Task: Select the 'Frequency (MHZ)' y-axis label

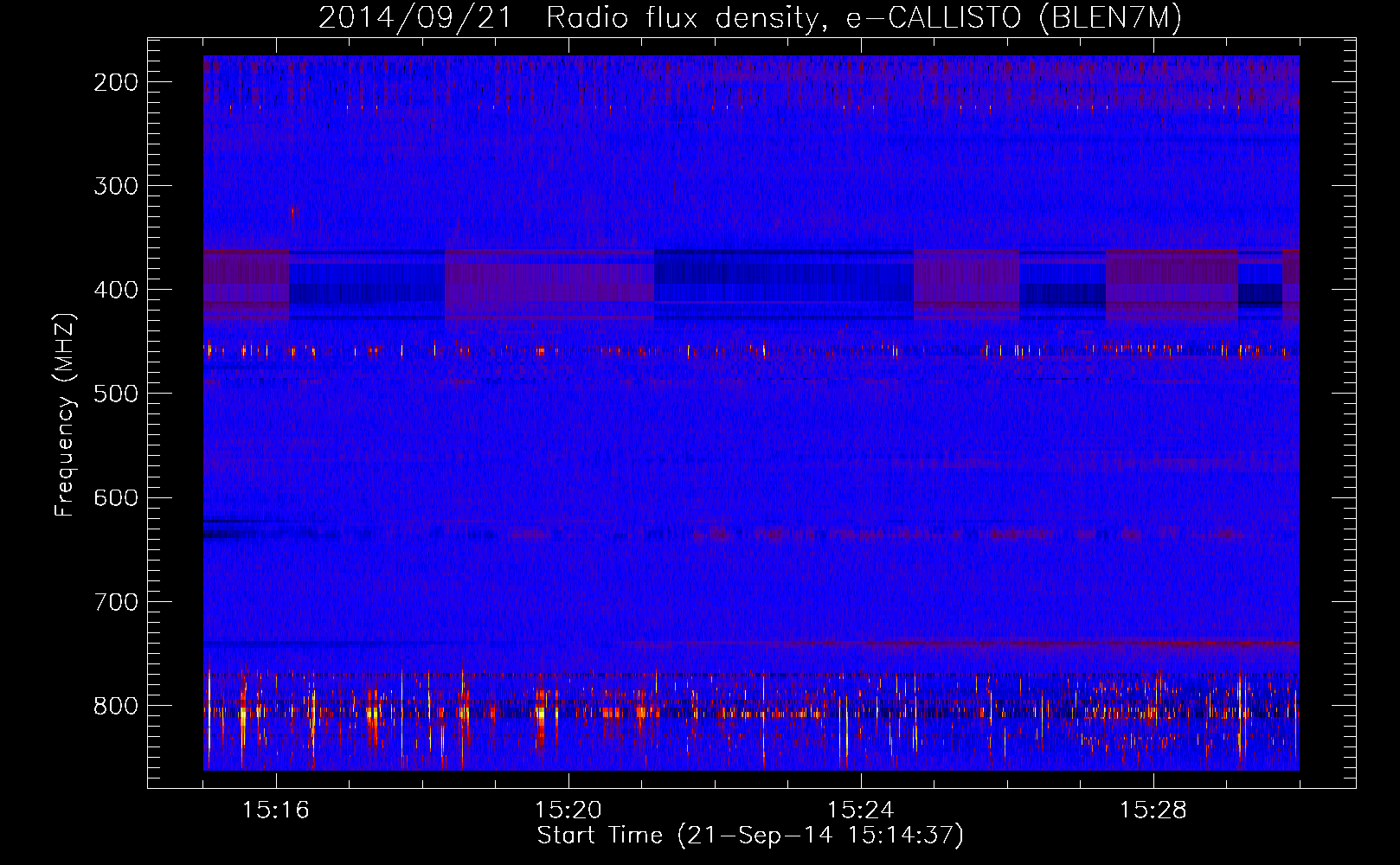Action: pyautogui.click(x=65, y=414)
